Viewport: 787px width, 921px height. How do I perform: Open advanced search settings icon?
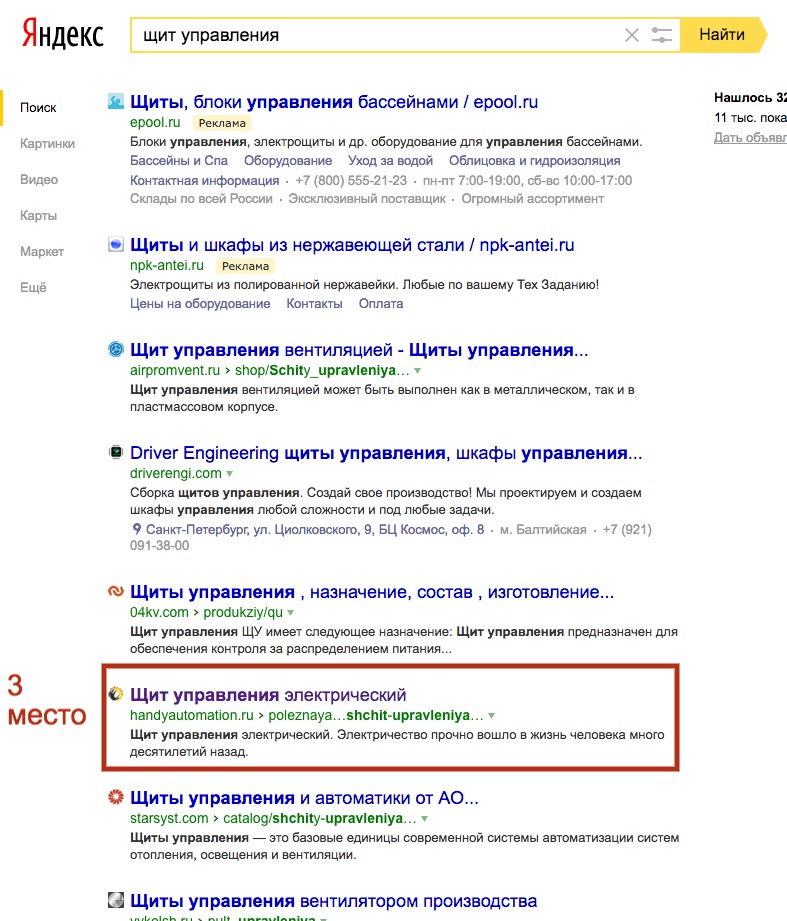662,35
